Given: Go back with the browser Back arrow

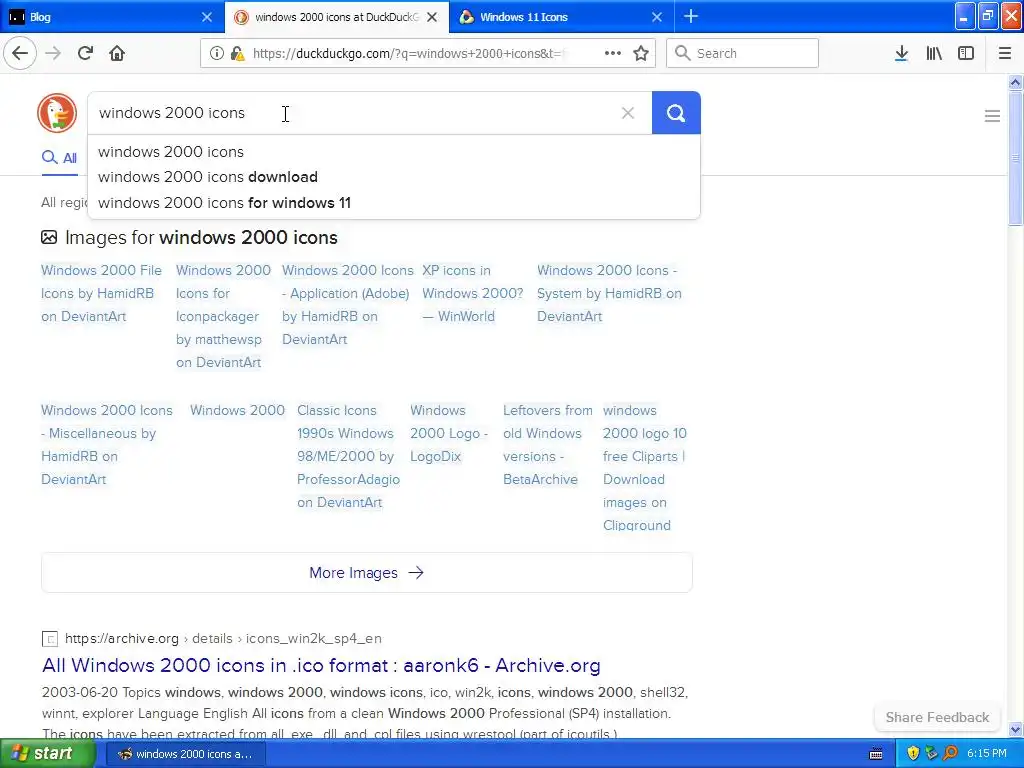Looking at the screenshot, I should tap(20, 53).
